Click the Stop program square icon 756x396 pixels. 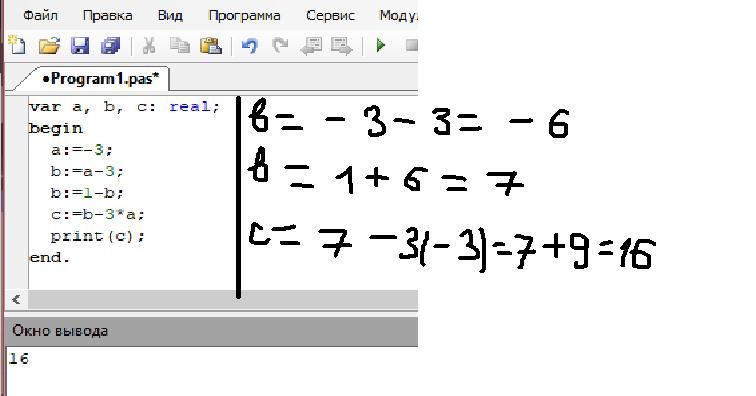click(411, 45)
